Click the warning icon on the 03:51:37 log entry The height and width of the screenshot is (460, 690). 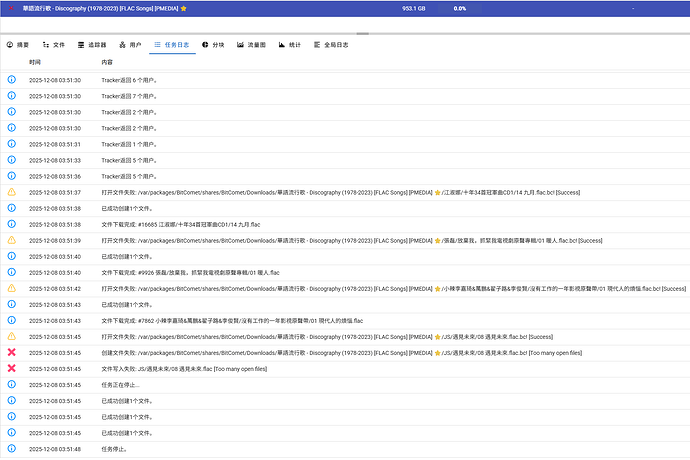point(12,192)
